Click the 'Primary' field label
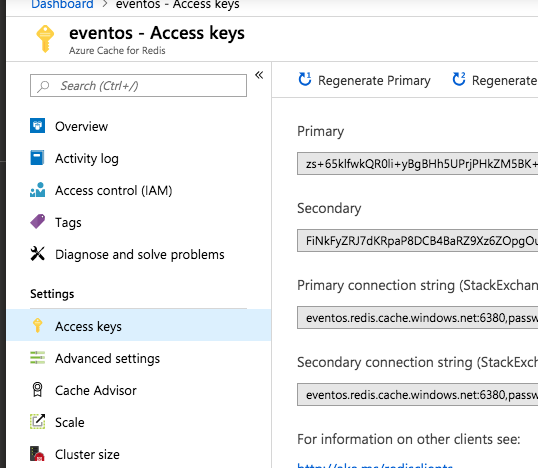Screen dimensions: 538x468 tap(320, 131)
